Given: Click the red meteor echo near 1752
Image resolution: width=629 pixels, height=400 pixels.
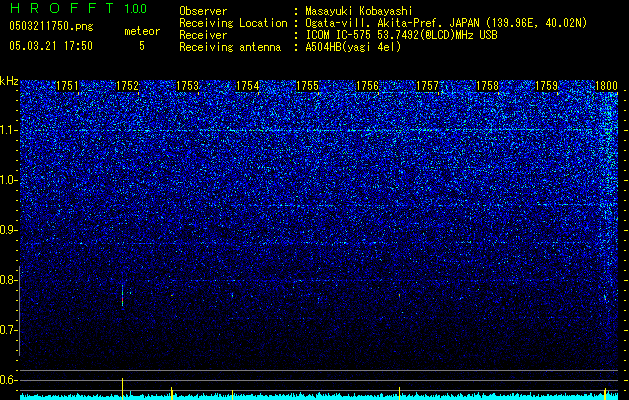Looking at the screenshot, I should (x=122, y=299).
